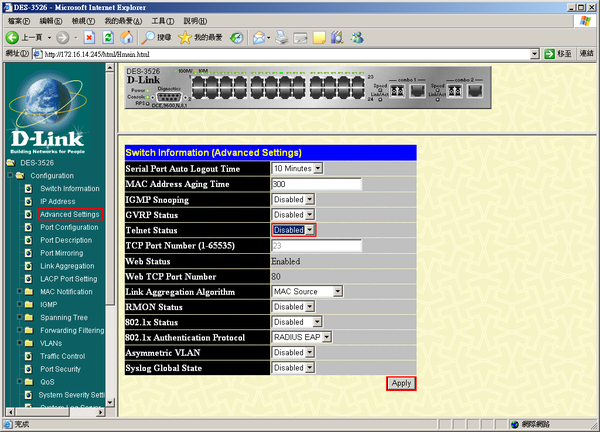The image size is (600, 432).
Task: Click the page icon beside Traffic Control
Action: (x=28, y=356)
